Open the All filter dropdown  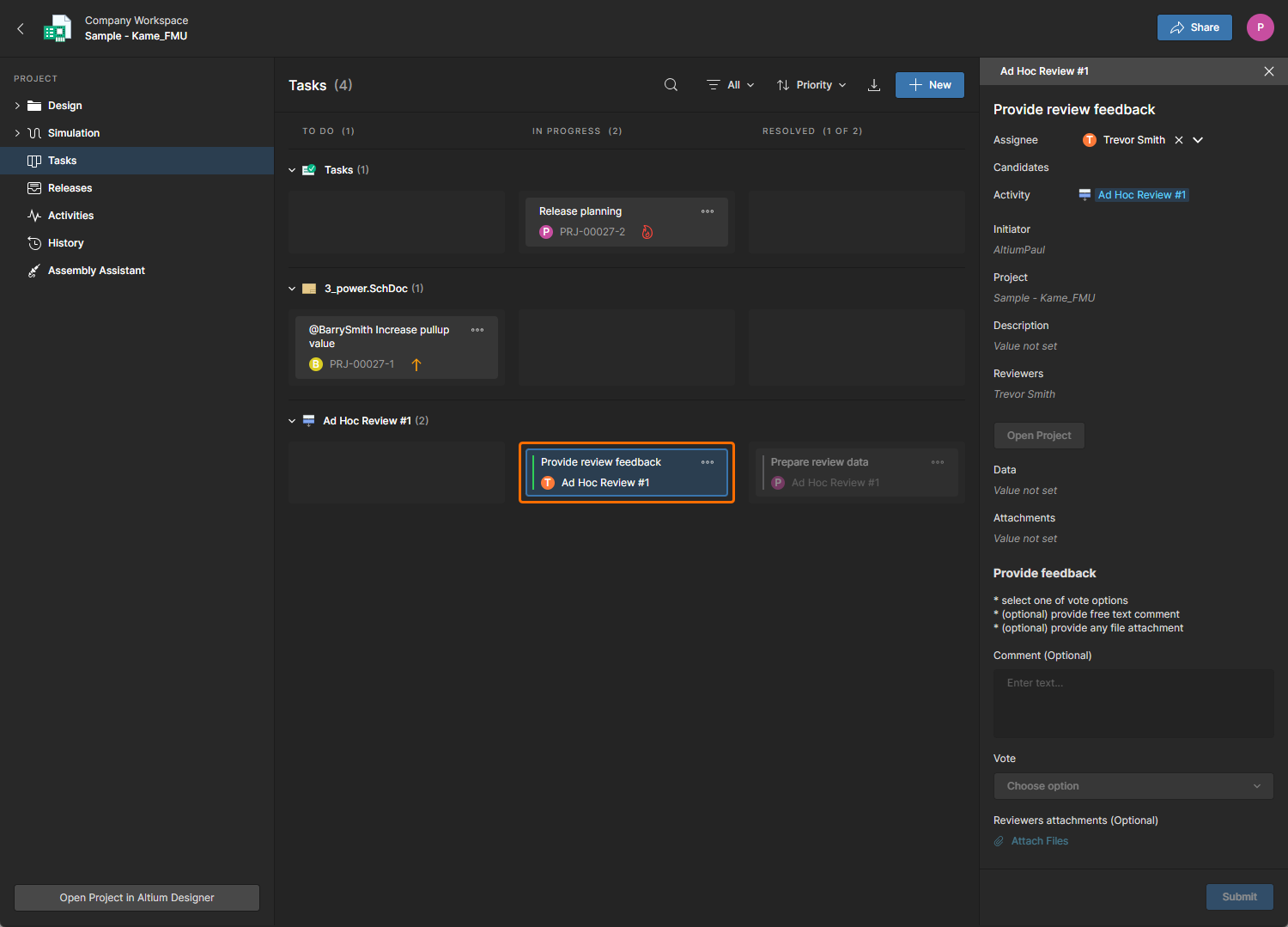[731, 85]
